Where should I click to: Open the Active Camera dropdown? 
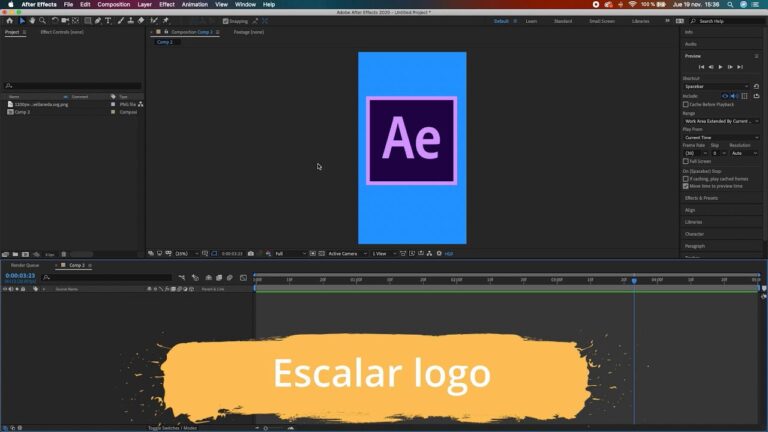tap(346, 254)
